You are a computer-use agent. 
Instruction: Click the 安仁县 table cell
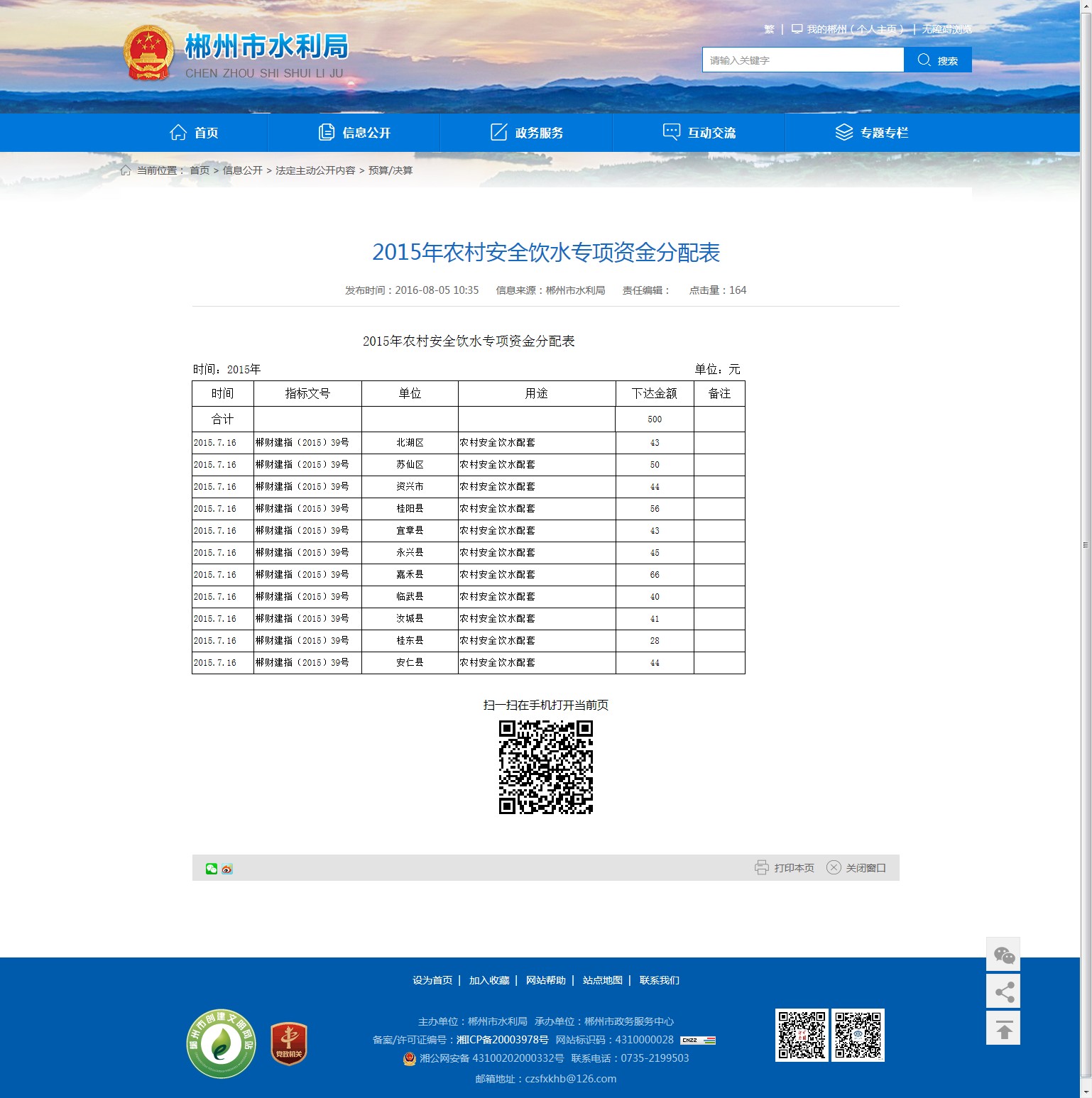coord(410,663)
